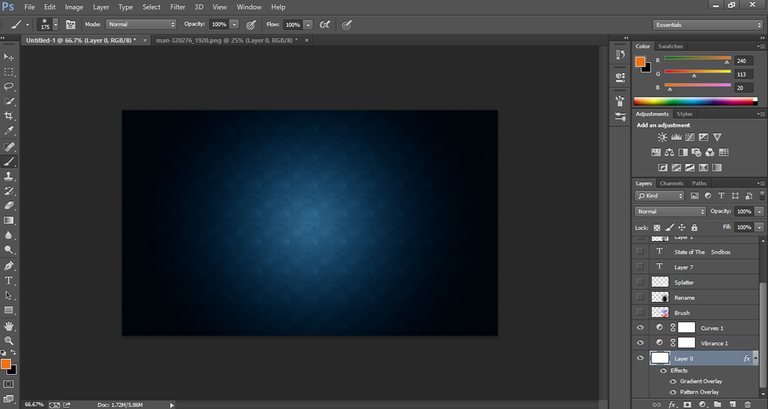768x409 pixels.
Task: Click the orange foreground color swatch in toolbar
Action: pos(7,363)
